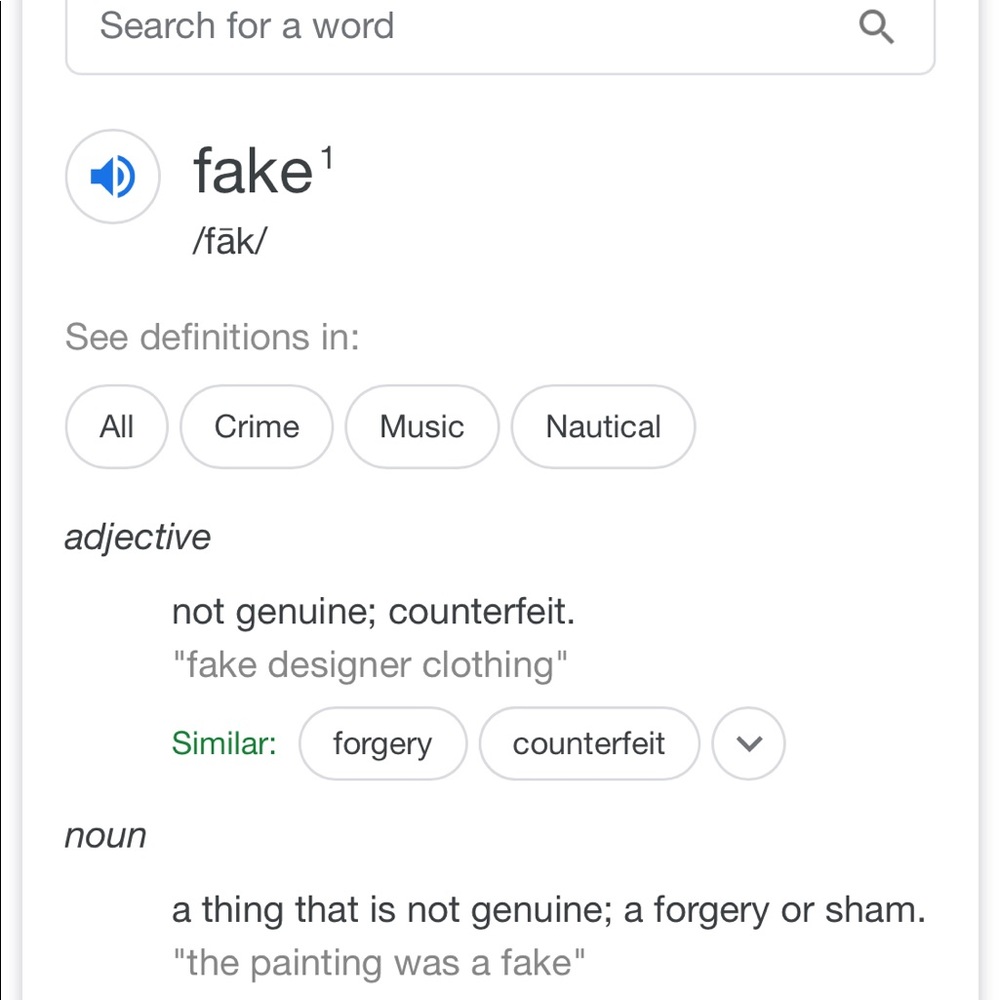This screenshot has height=1000, width=1000.
Task: Select the All definitions filter
Action: (116, 427)
